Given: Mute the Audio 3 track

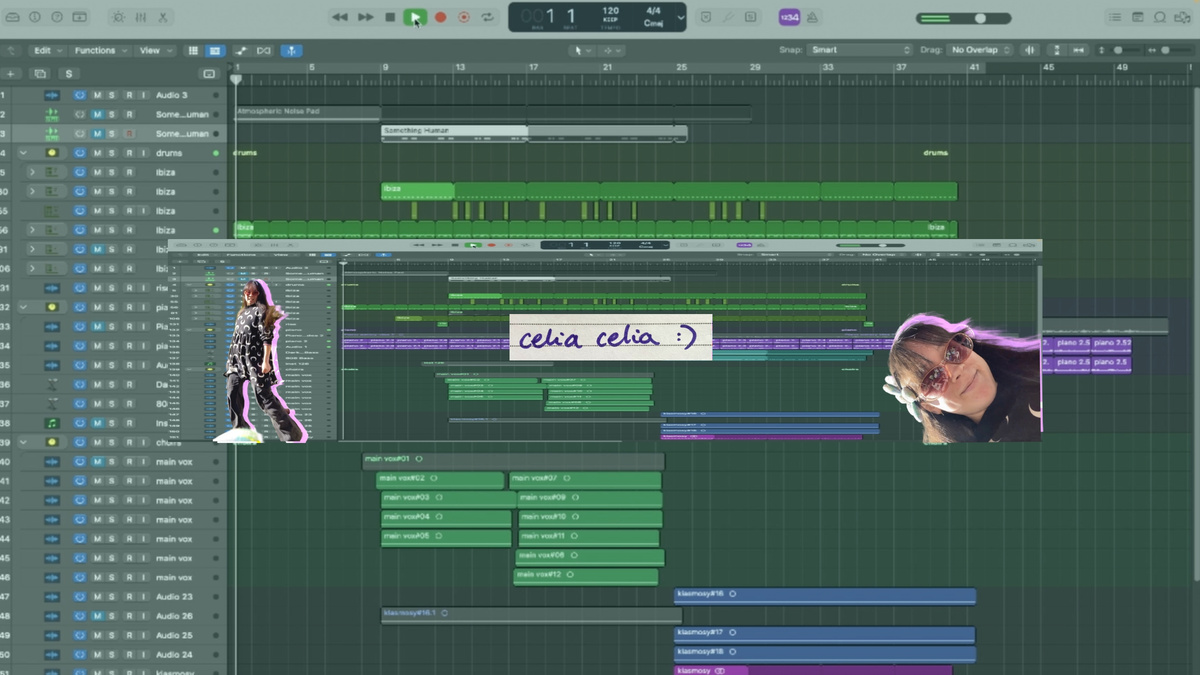Looking at the screenshot, I should [x=97, y=95].
